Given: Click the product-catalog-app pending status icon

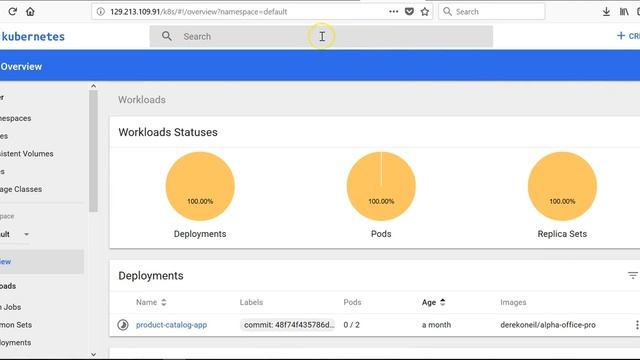Looking at the screenshot, I should click(x=123, y=325).
